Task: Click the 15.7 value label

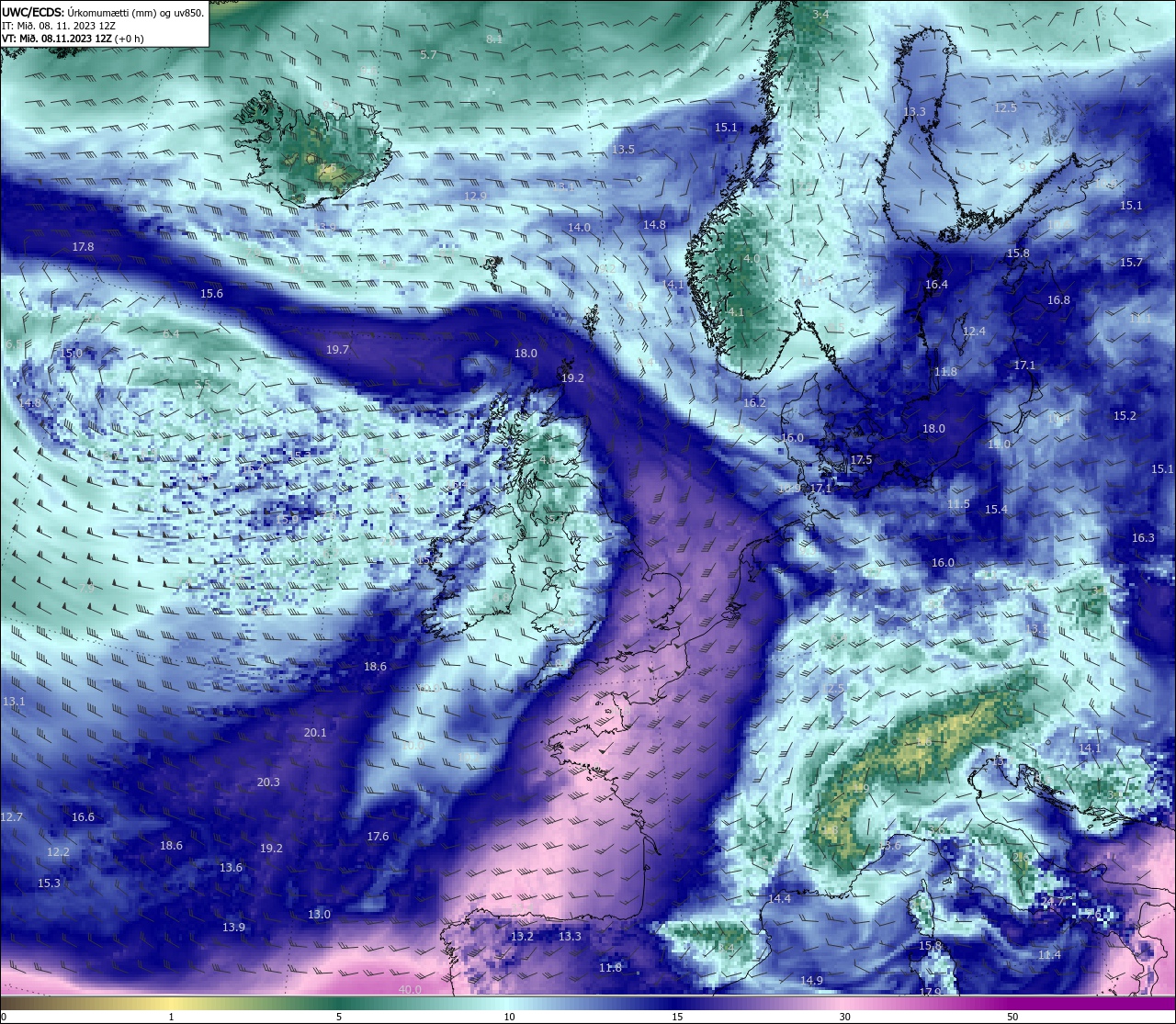Action: pyautogui.click(x=1131, y=263)
